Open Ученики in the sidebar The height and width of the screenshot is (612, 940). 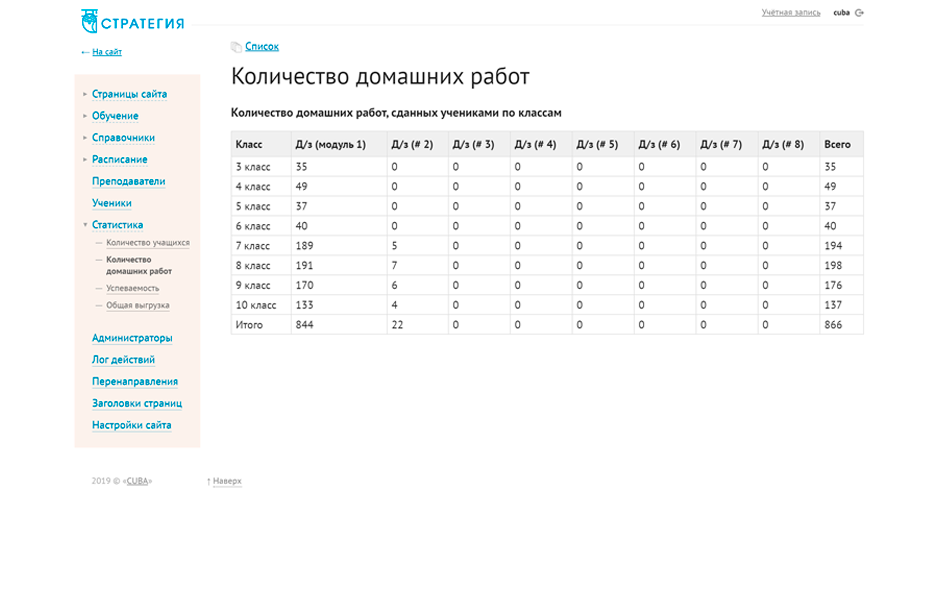tap(112, 204)
